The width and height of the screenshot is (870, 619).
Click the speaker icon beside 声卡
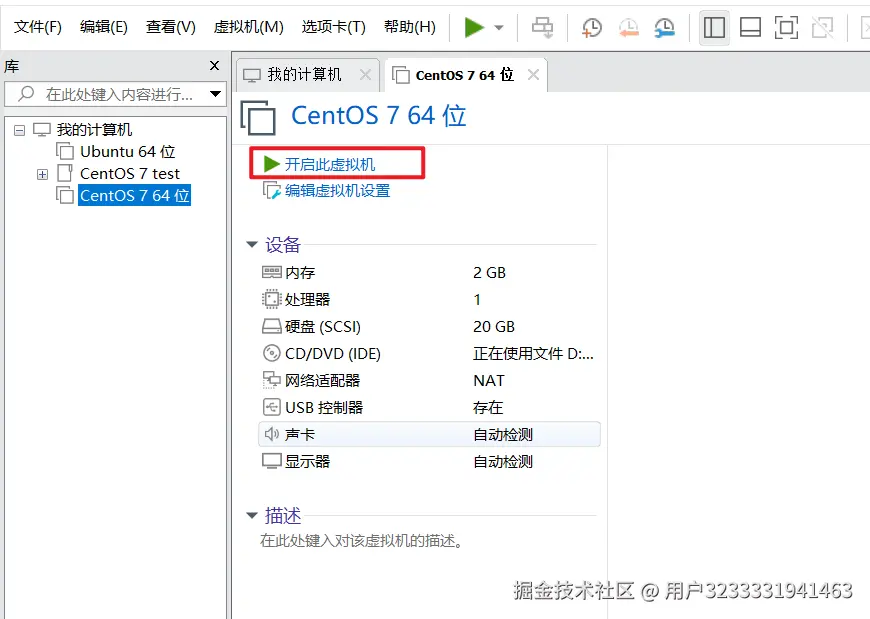(271, 434)
